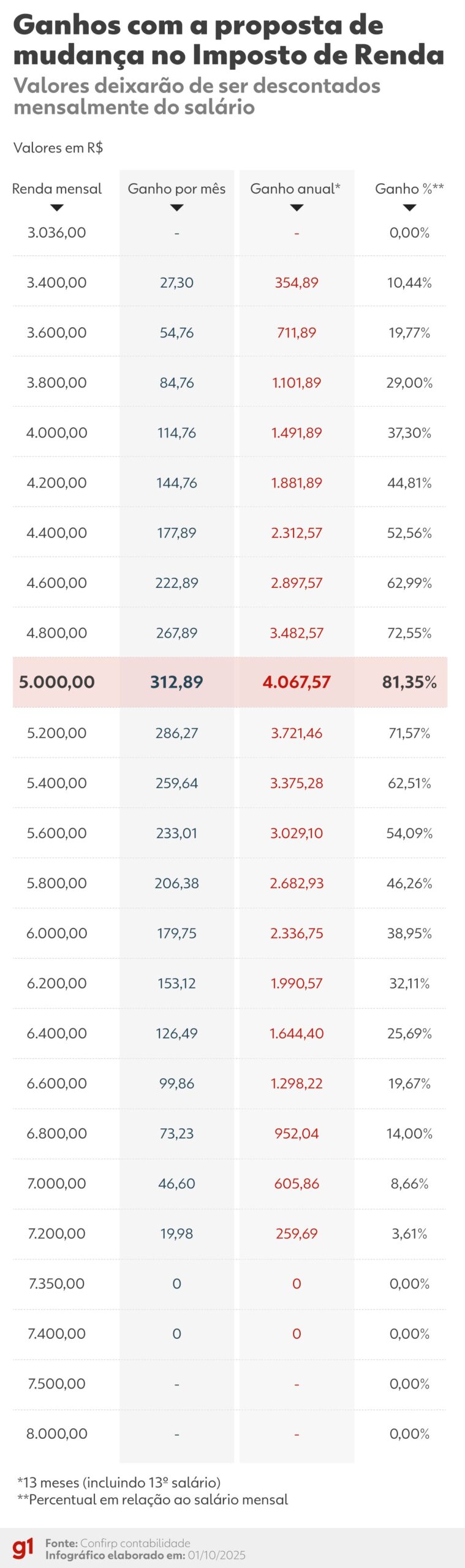Screen dimensions: 465x1568
Task: Click the infographic date 01/10/2025
Action: [216, 1555]
